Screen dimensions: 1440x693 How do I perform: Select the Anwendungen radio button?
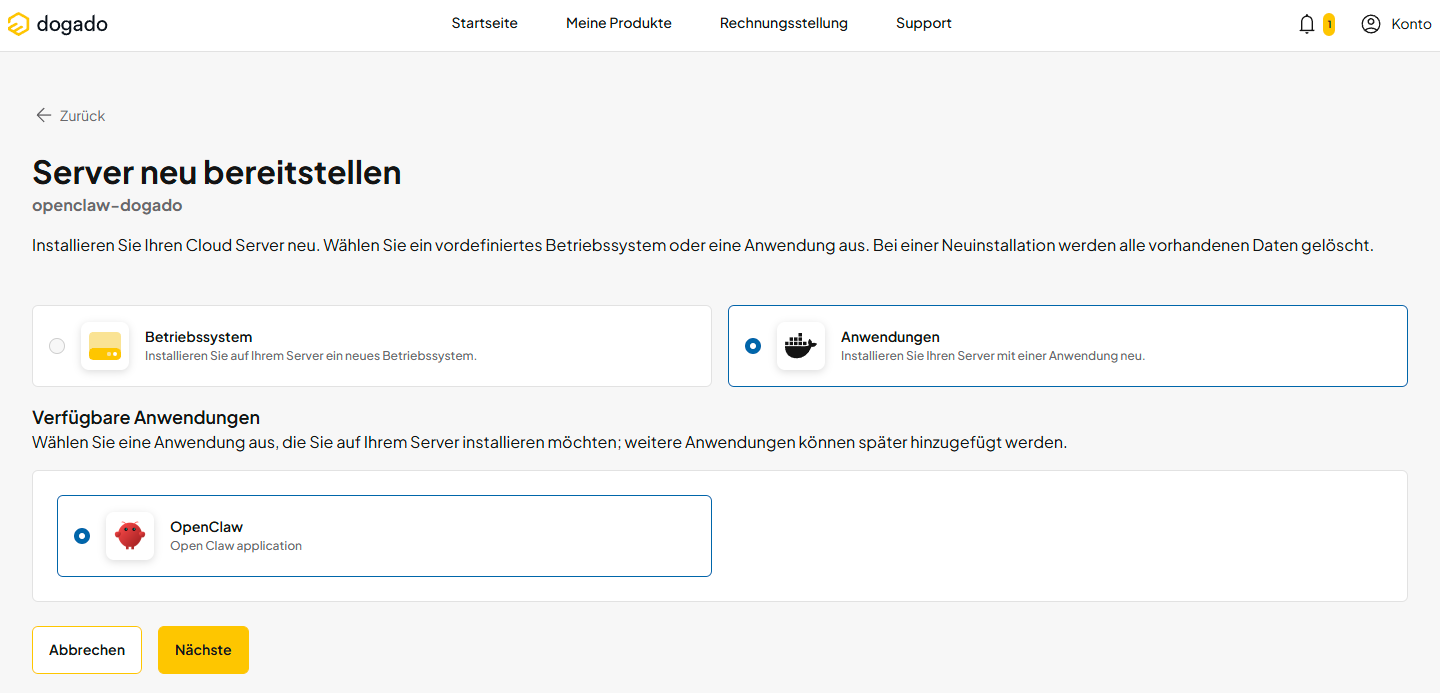[x=753, y=346]
